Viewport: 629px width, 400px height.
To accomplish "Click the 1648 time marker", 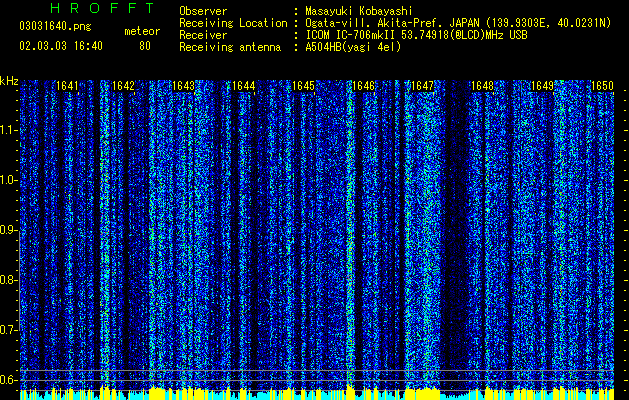I will [483, 86].
